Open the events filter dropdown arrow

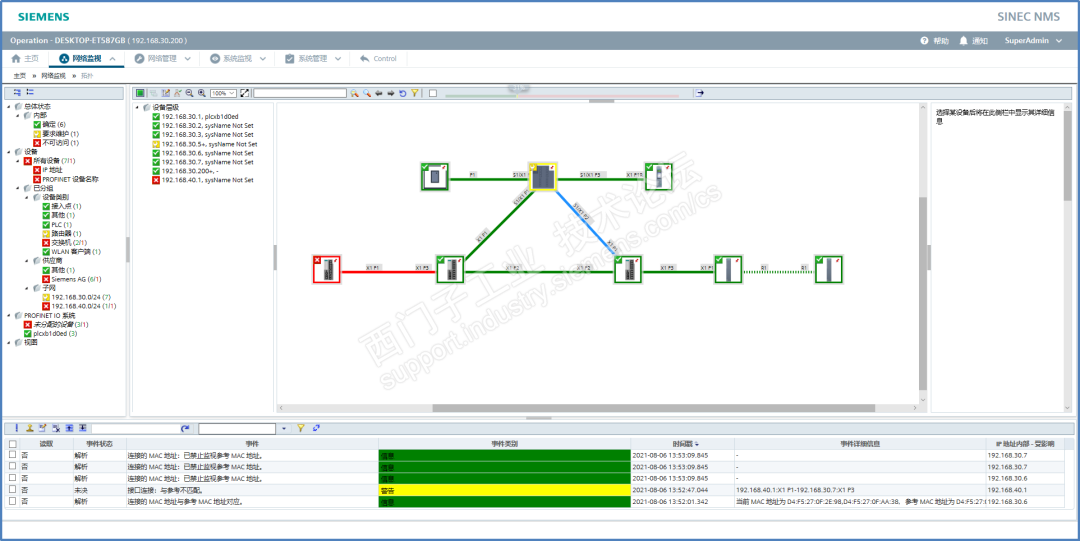click(284, 429)
